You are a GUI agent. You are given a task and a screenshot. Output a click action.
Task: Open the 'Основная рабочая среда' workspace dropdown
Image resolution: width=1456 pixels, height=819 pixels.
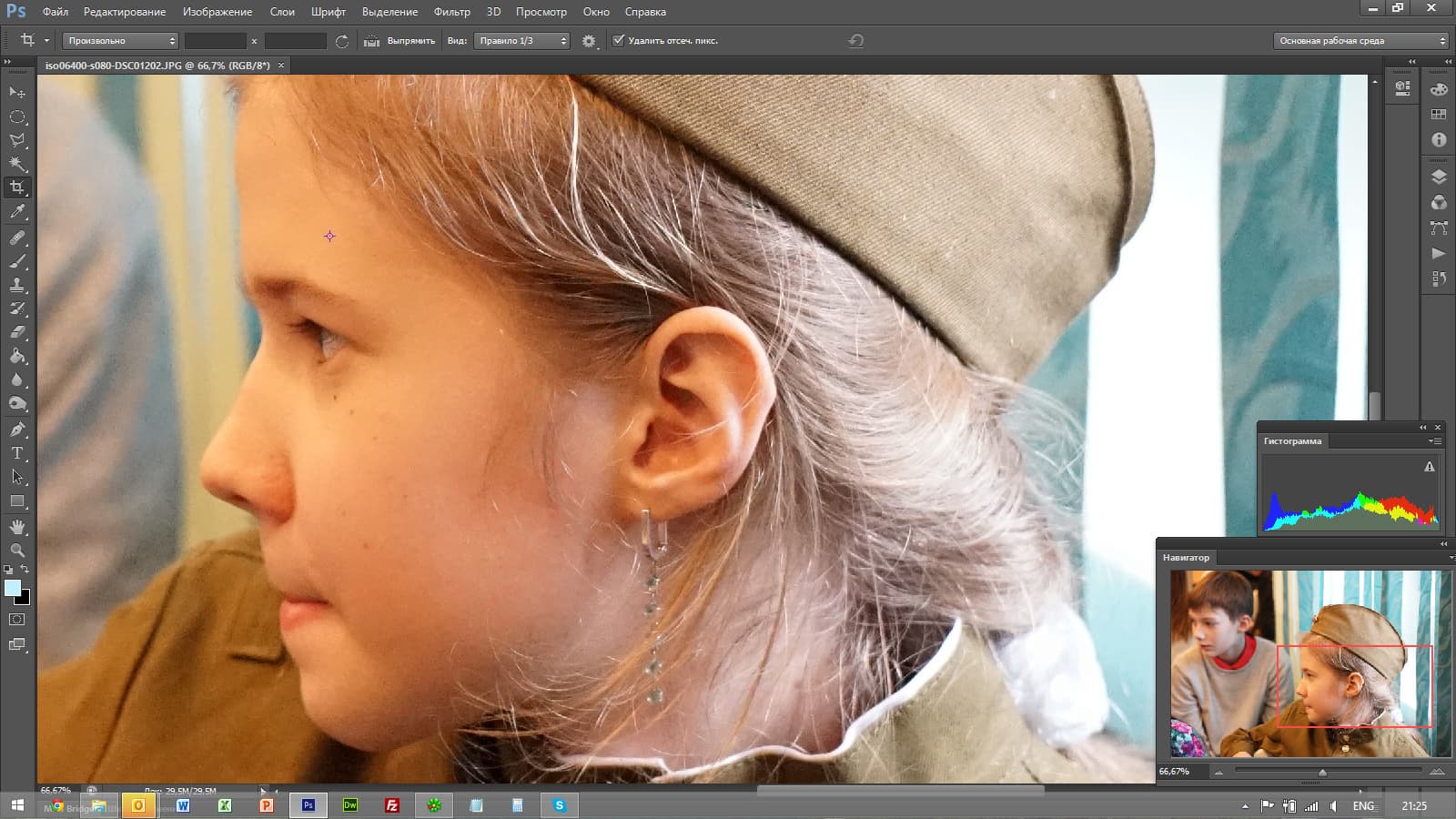[x=1360, y=41]
